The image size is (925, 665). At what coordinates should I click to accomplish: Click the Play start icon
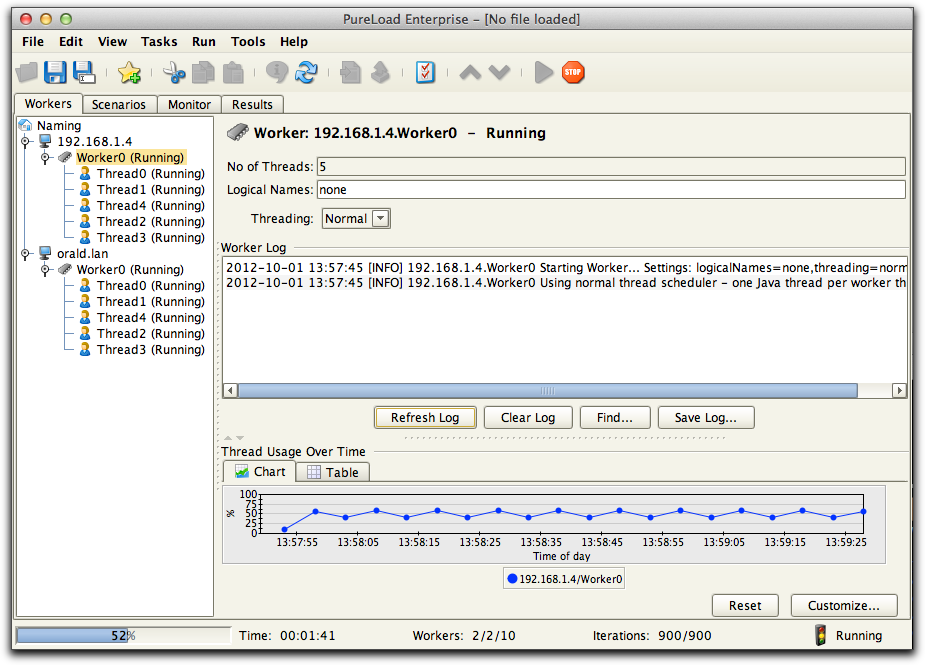pos(543,73)
